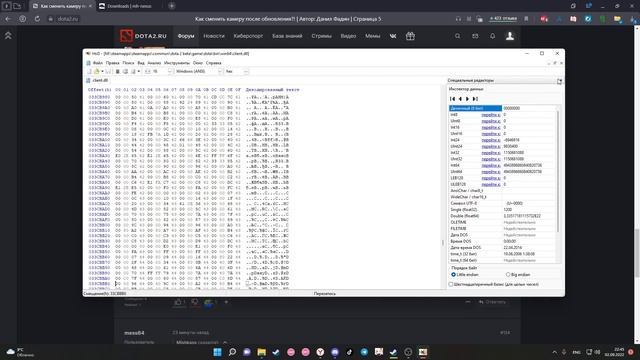Image resolution: width=640 pixels, height=360 pixels.
Task: Open the Стримы section on dota2.ru
Action: pos(322,36)
